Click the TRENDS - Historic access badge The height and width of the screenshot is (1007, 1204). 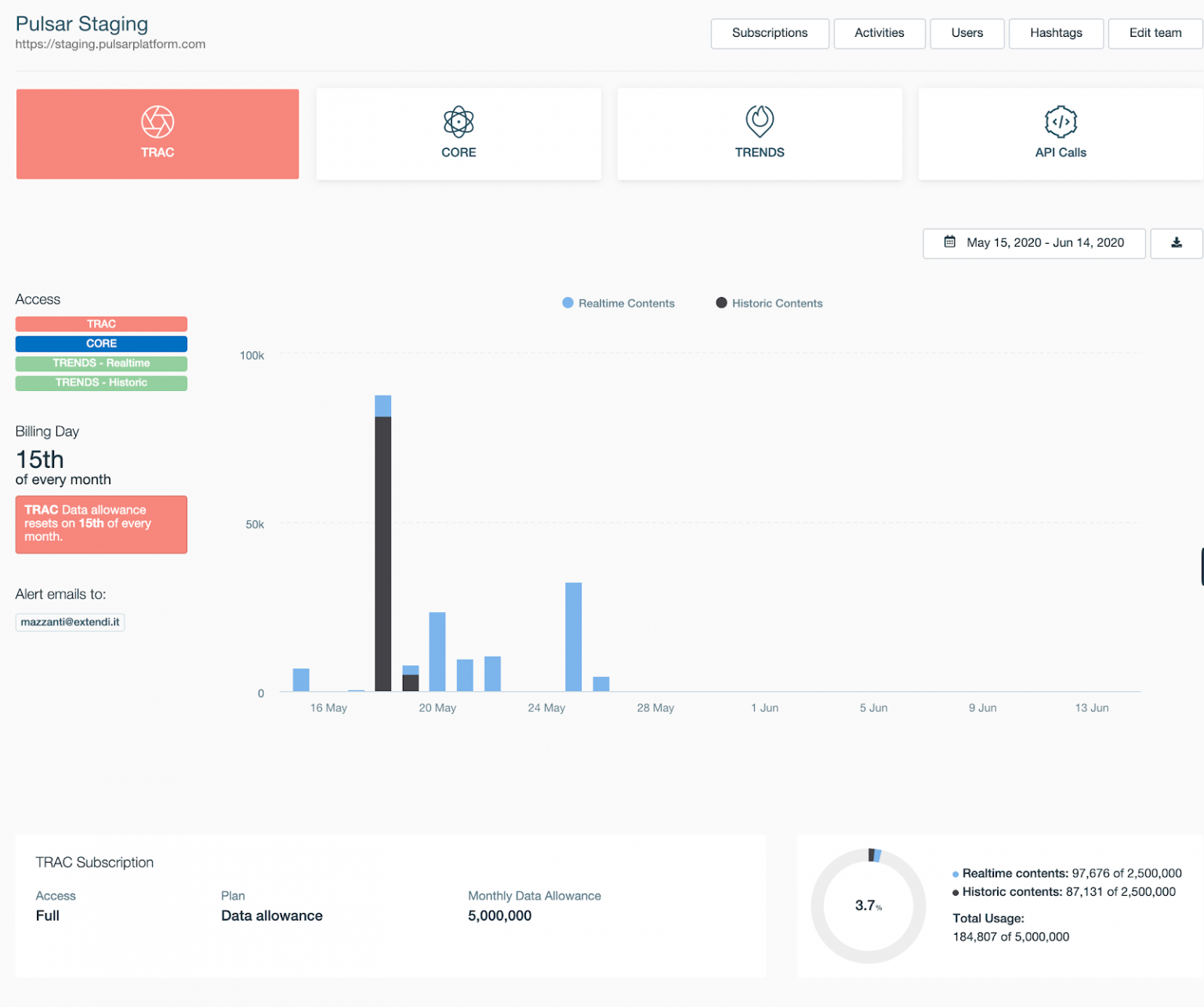click(101, 382)
